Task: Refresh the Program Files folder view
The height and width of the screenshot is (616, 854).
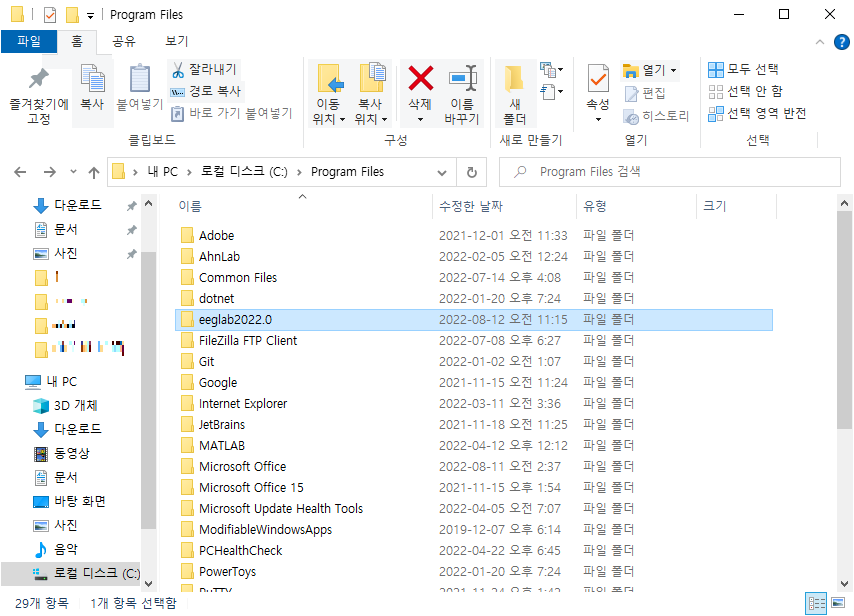Action: [x=472, y=172]
